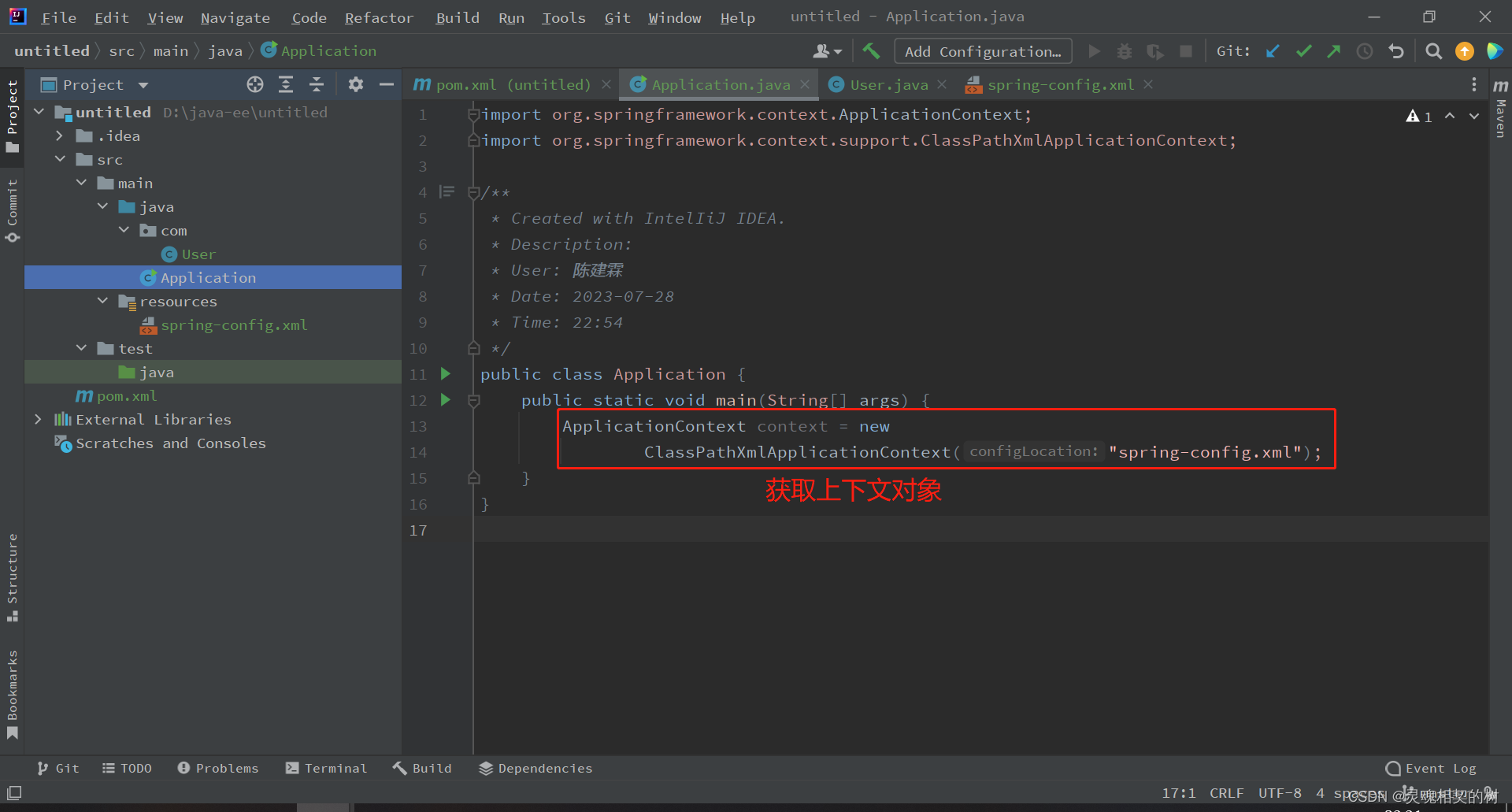Screen dimensions: 1512x812
Task: Click the src breadcrumb in navigation bar
Action: [x=121, y=50]
